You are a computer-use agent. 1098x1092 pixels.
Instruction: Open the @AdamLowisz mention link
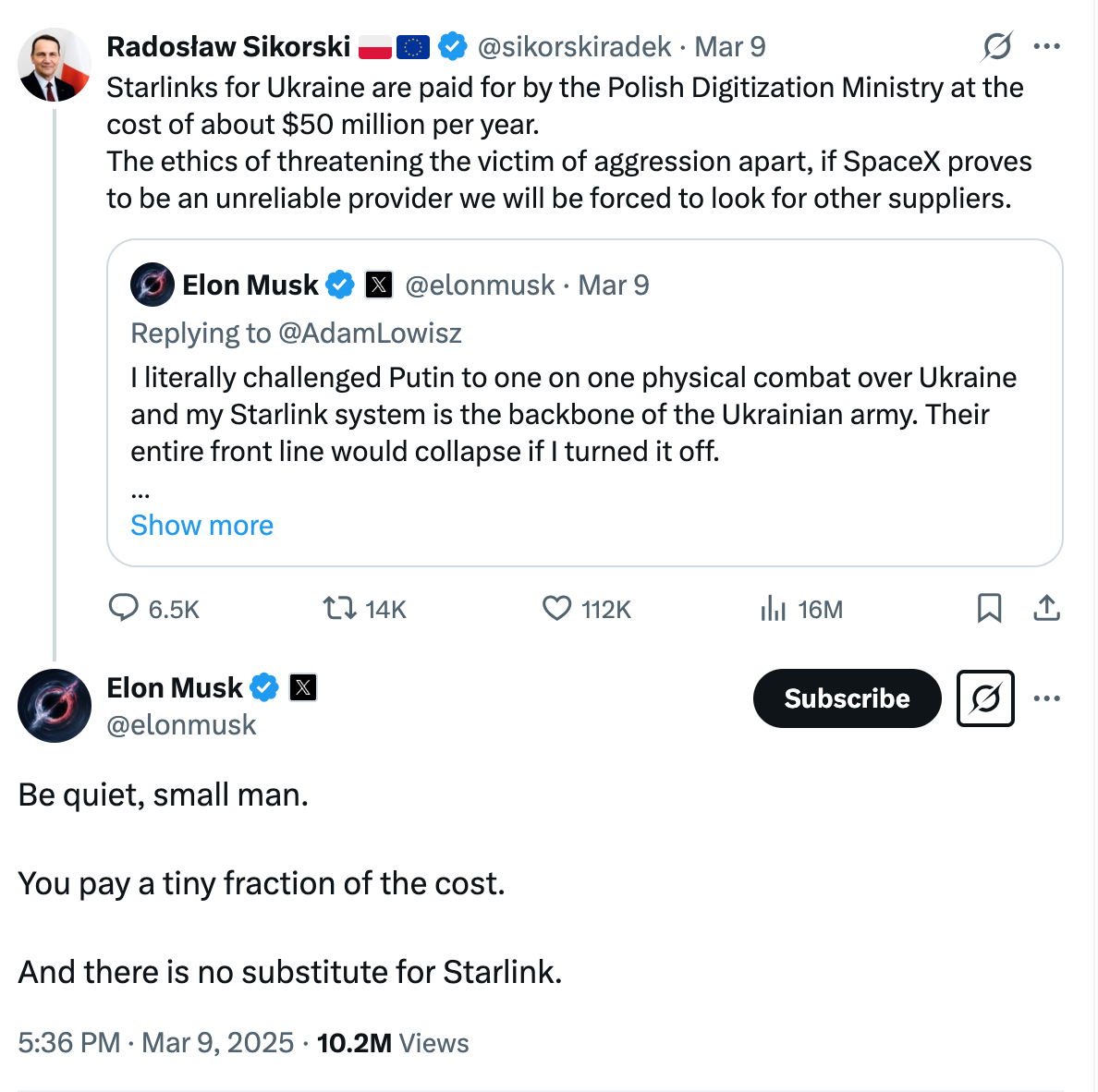pos(370,334)
